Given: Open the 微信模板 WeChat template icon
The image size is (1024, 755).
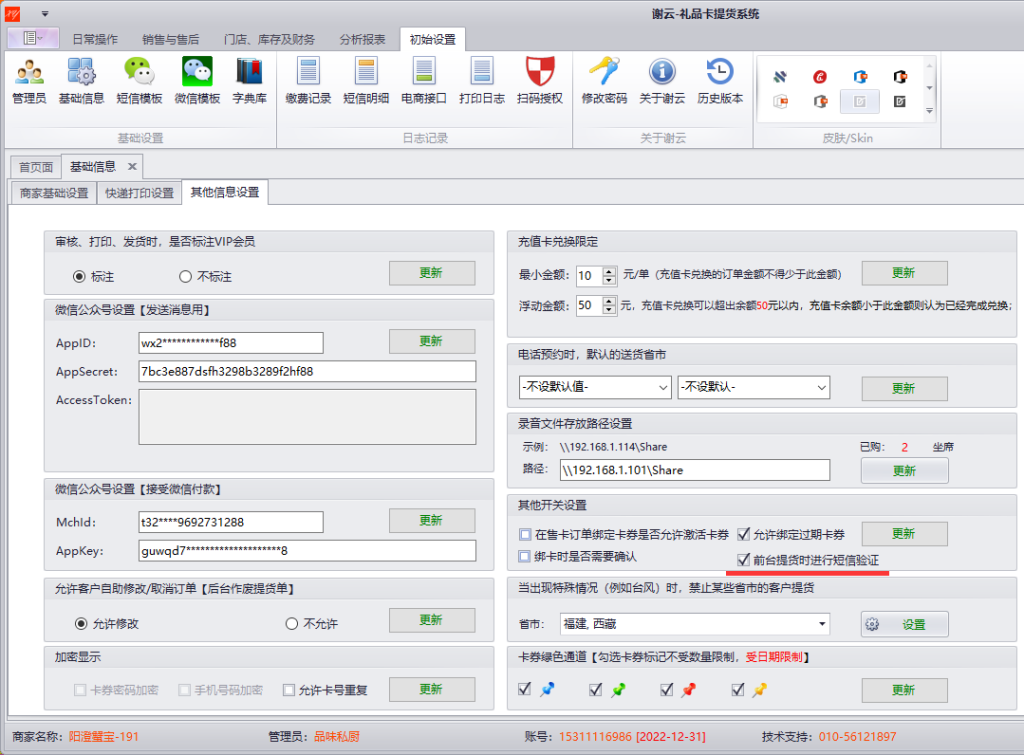Looking at the screenshot, I should pyautogui.click(x=197, y=81).
